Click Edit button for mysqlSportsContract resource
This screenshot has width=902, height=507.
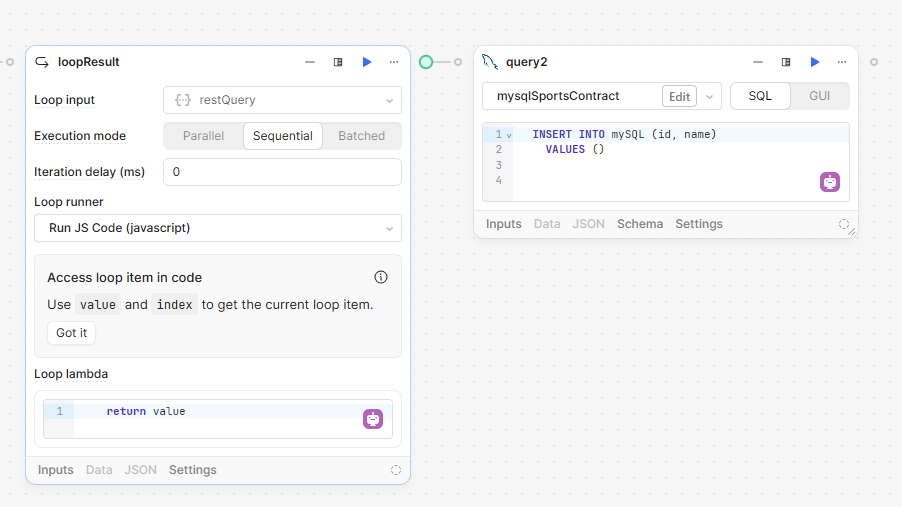[679, 97]
